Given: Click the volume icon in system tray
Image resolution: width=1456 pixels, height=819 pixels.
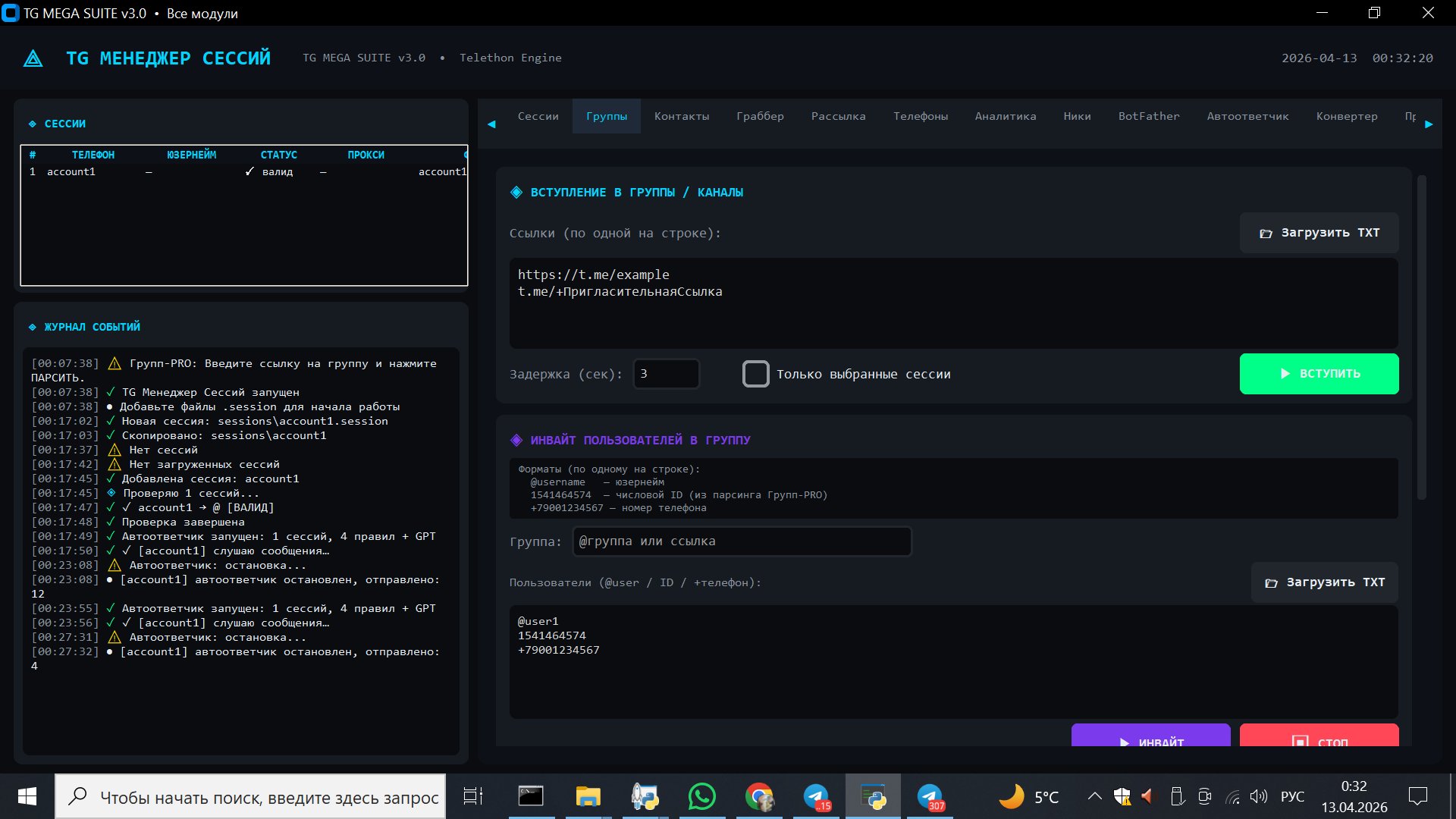Looking at the screenshot, I should (1259, 796).
